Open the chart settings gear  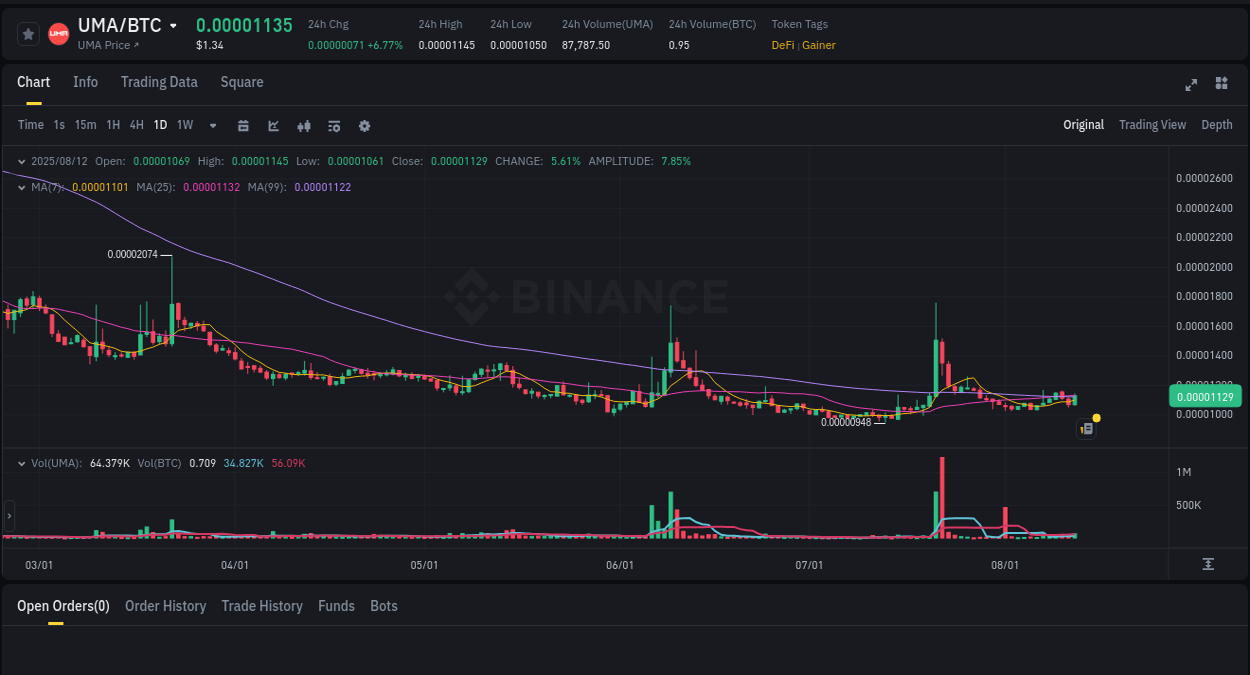tap(364, 125)
